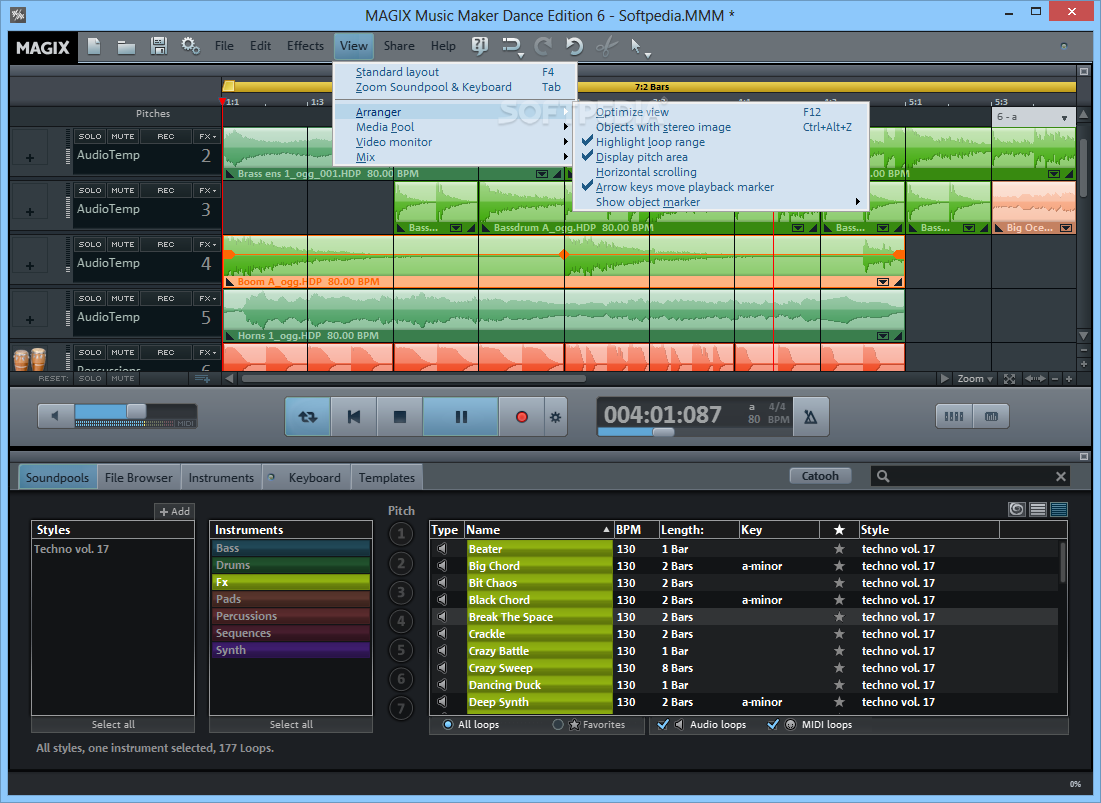Mark Big Chord loop as favorite star
Screen dimensions: 1101x803
tap(839, 566)
